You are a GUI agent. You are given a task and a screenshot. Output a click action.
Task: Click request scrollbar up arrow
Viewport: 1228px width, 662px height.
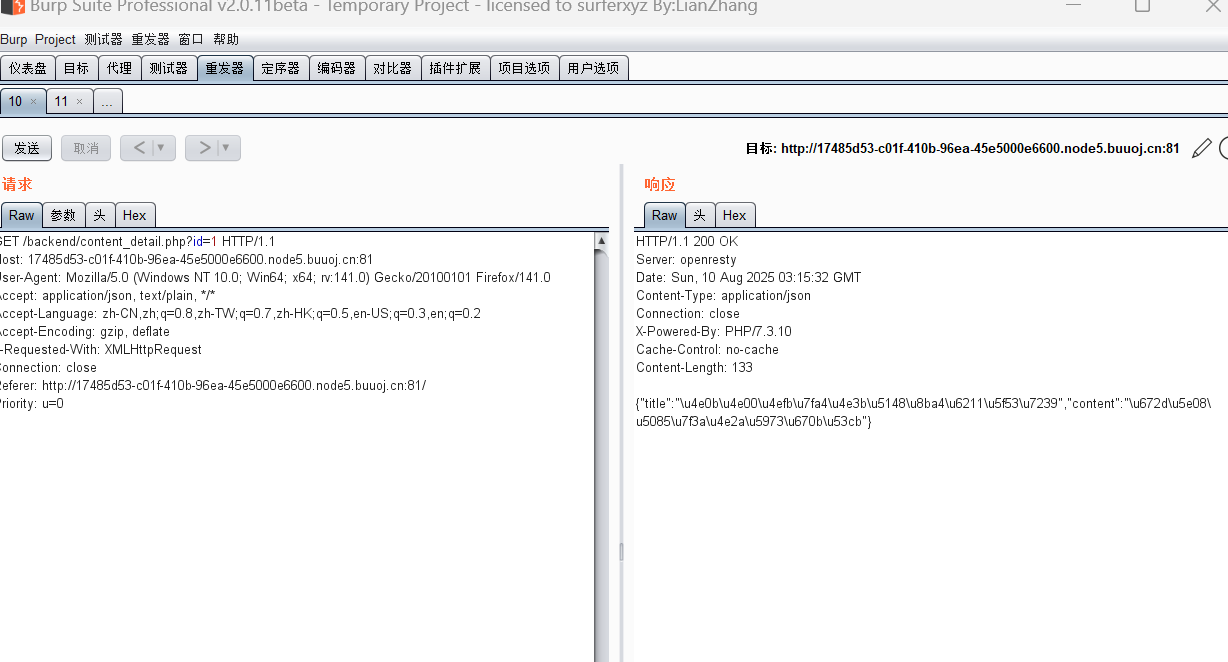(x=602, y=241)
